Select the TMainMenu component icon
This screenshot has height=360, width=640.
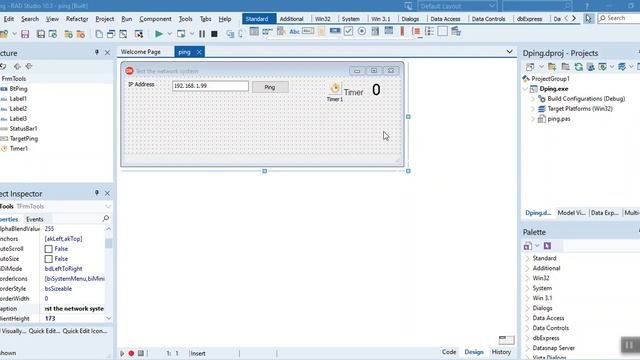pos(267,31)
